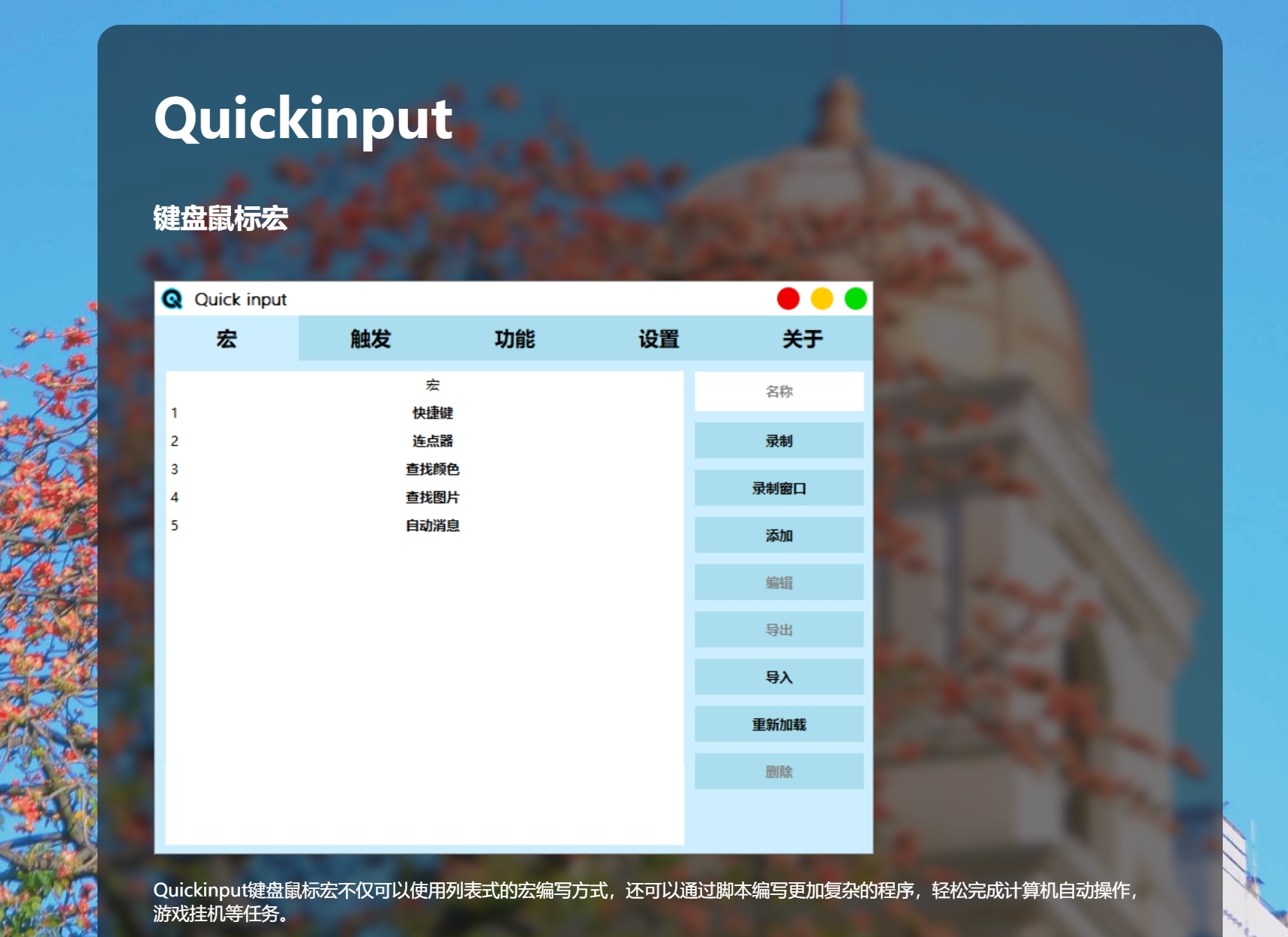This screenshot has width=1288, height=937.
Task: Click the 键盘鼠标宏 subtitle
Action: point(221,218)
